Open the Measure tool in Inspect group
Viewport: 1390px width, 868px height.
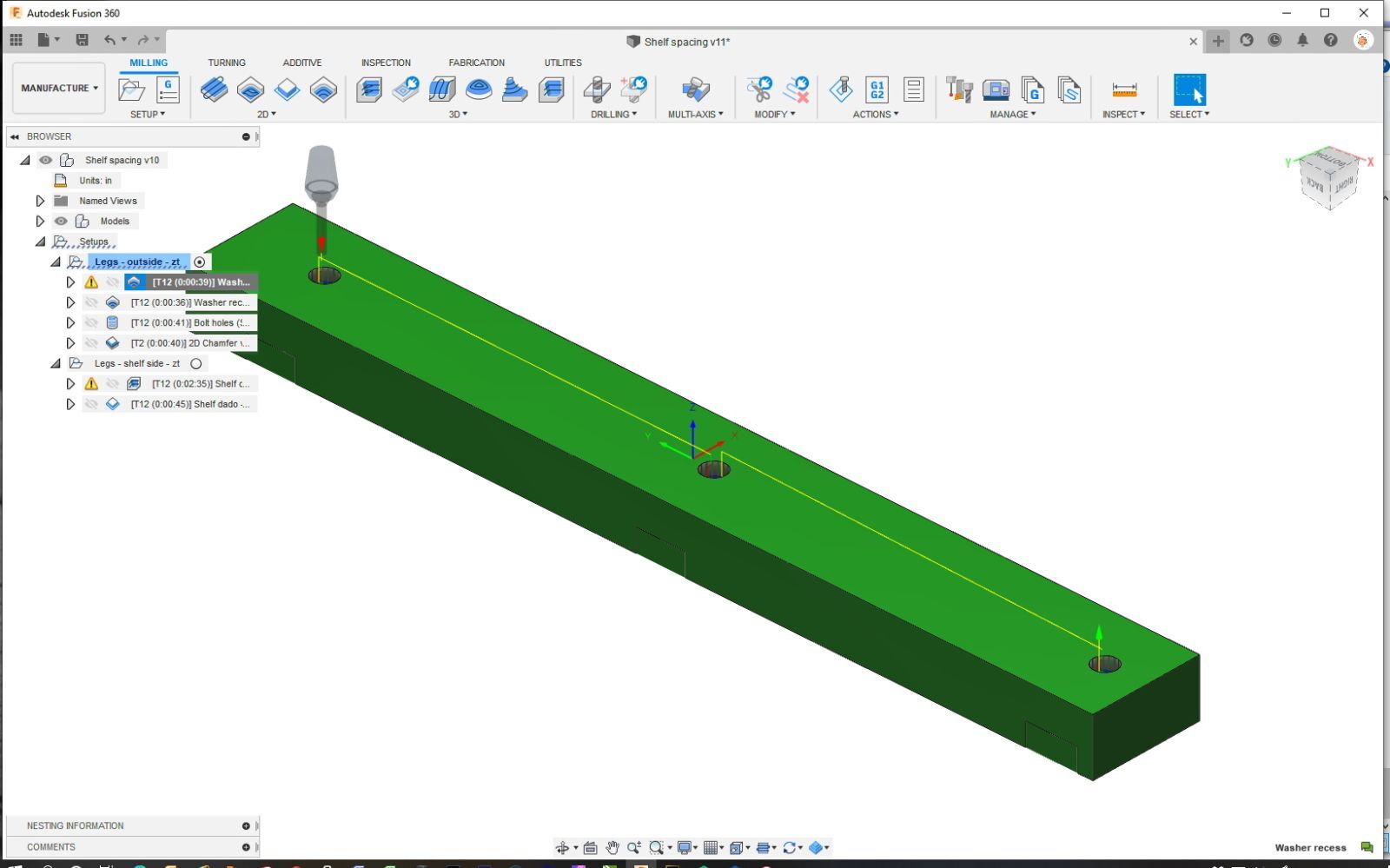pyautogui.click(x=1124, y=89)
